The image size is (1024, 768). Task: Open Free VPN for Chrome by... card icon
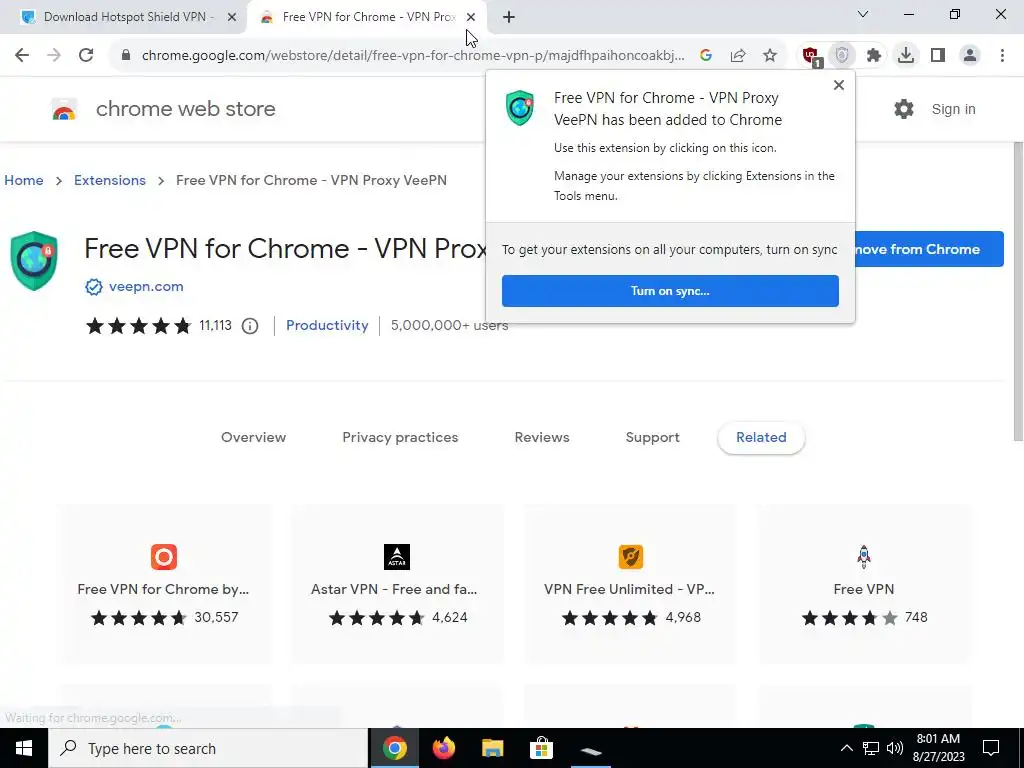(164, 557)
